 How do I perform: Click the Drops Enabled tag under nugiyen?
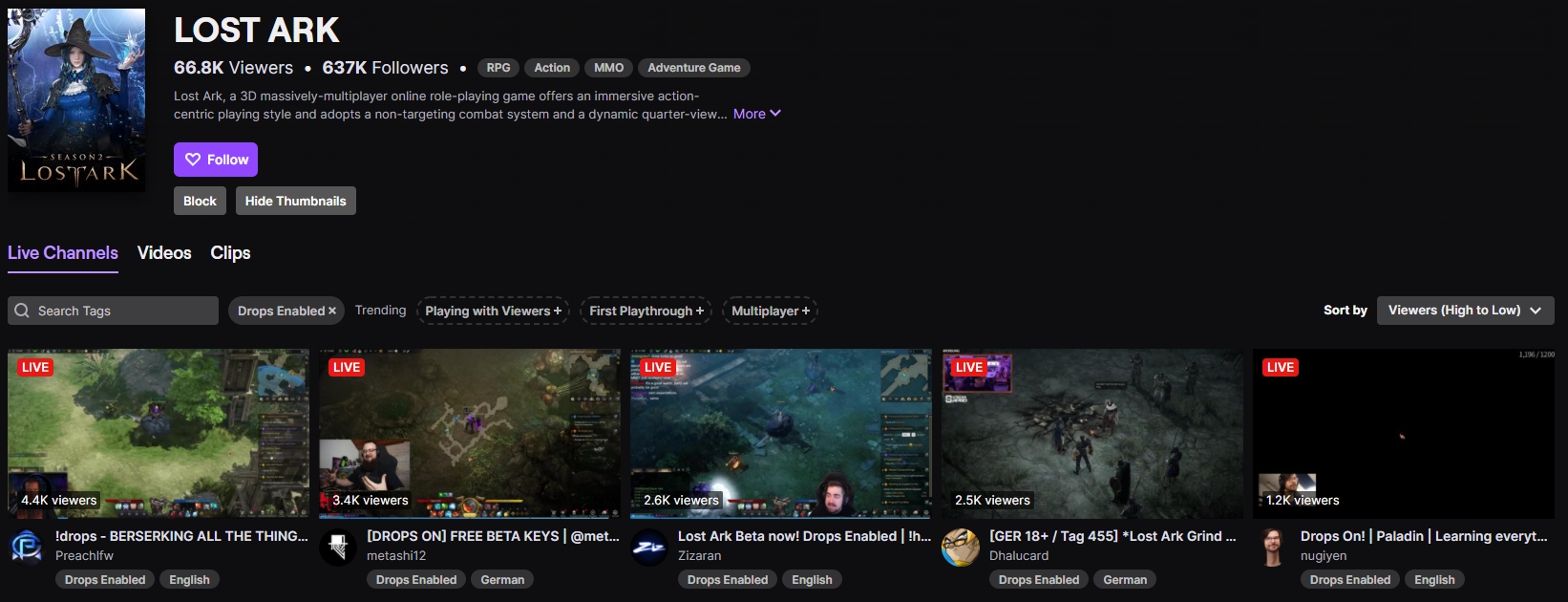pyautogui.click(x=1350, y=580)
